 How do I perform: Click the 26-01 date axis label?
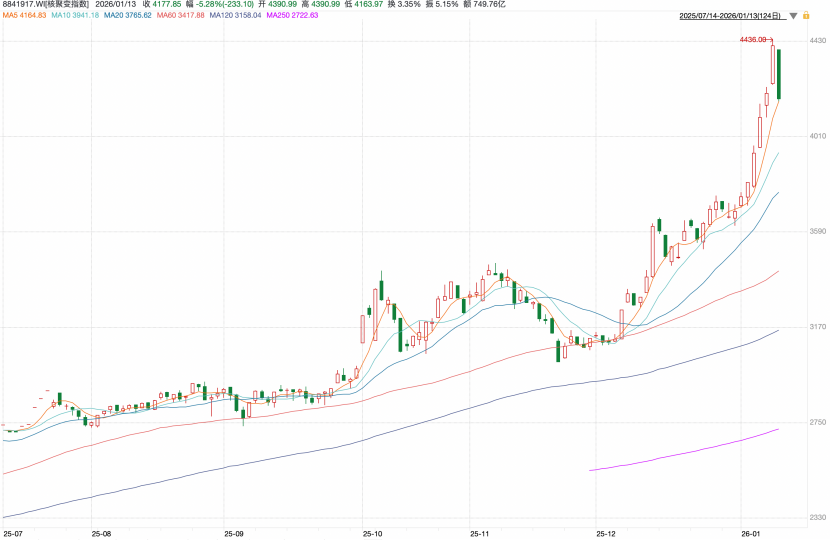(752, 534)
